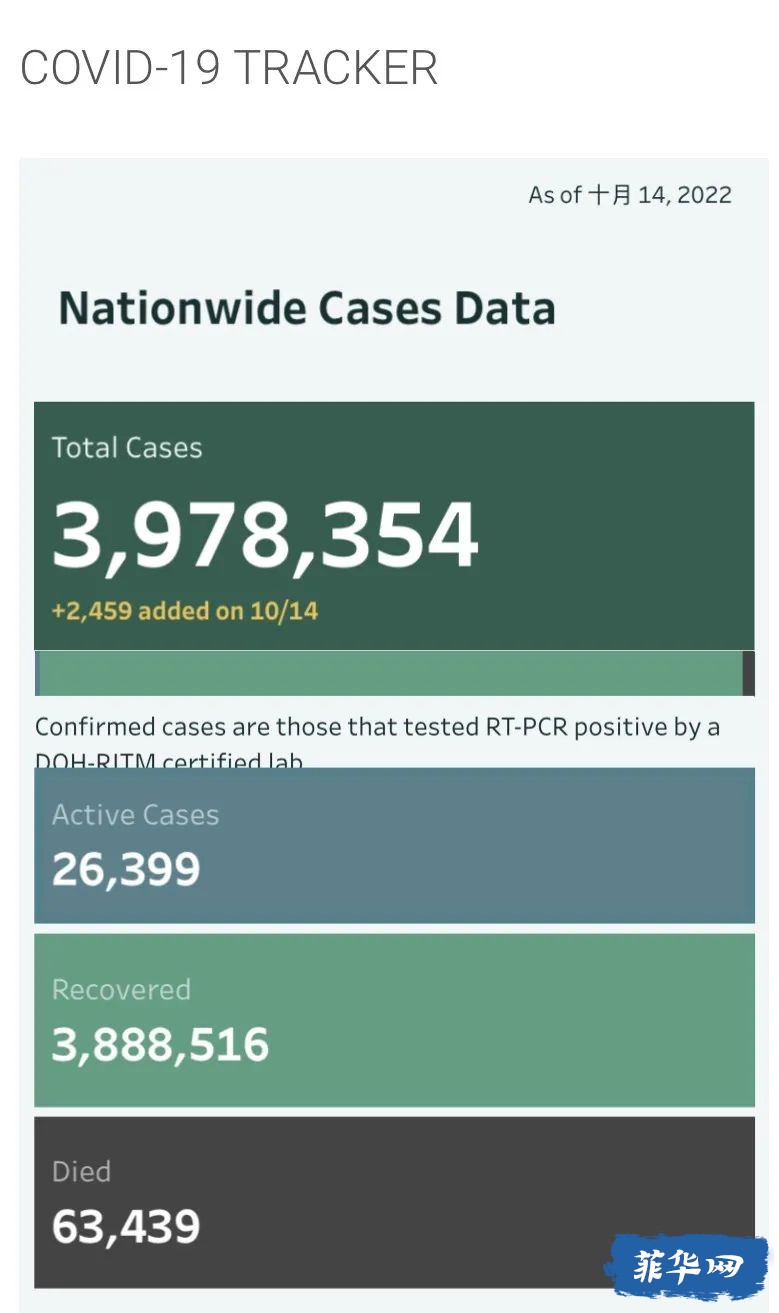Image resolution: width=779 pixels, height=1313 pixels.
Task: Select the Total Cases label
Action: (127, 447)
